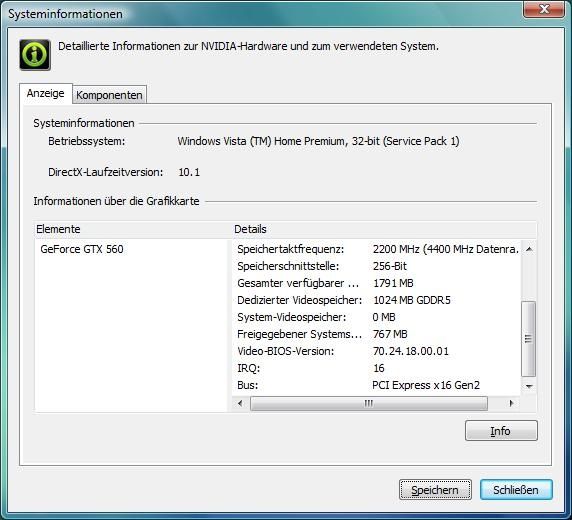Click the Schließen button

[x=516, y=490]
